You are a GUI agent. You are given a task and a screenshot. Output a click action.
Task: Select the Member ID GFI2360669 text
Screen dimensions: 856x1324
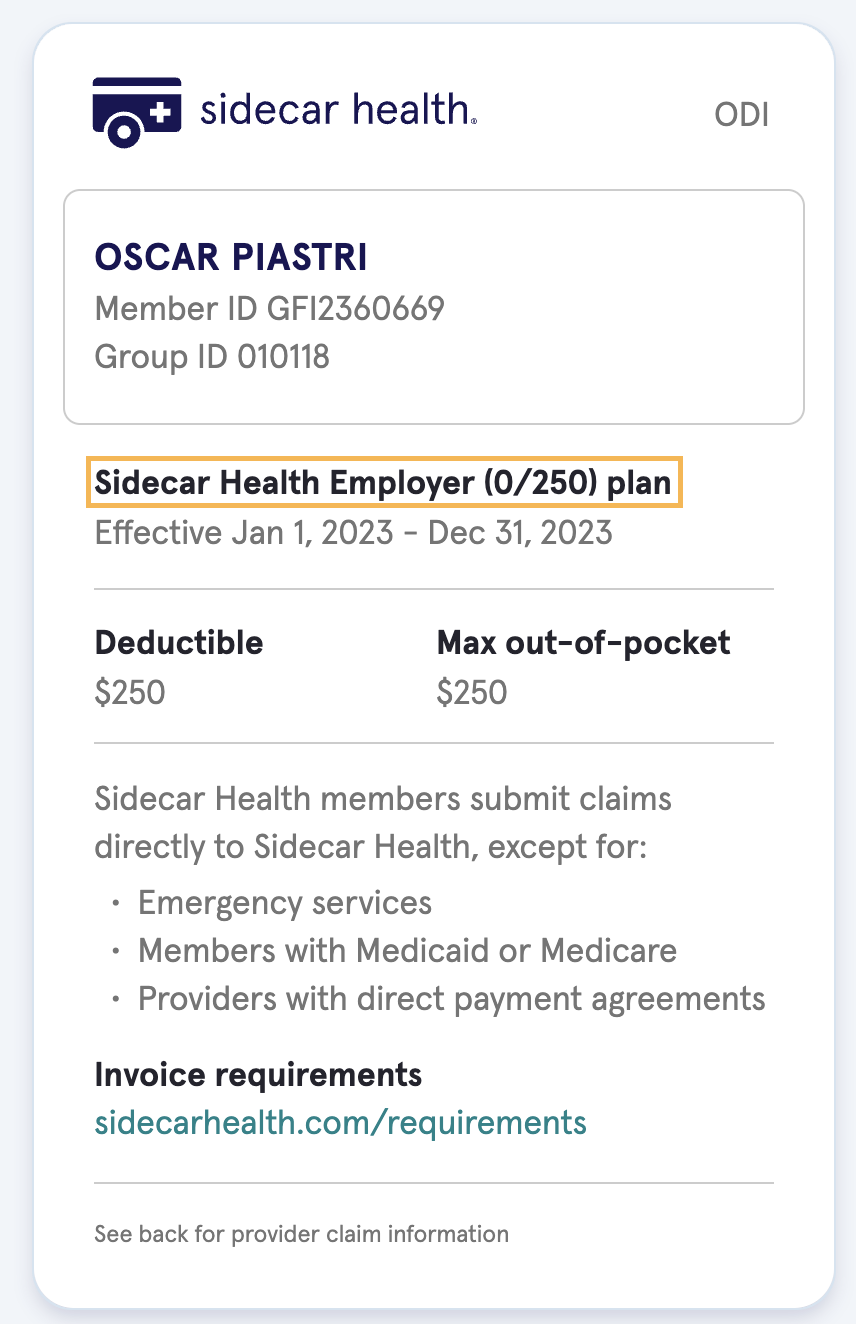[x=269, y=308]
